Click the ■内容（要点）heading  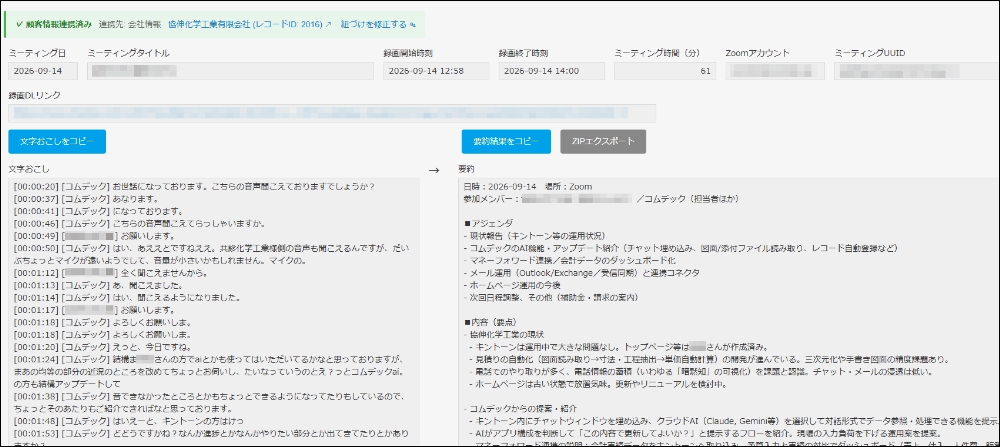pos(494,322)
